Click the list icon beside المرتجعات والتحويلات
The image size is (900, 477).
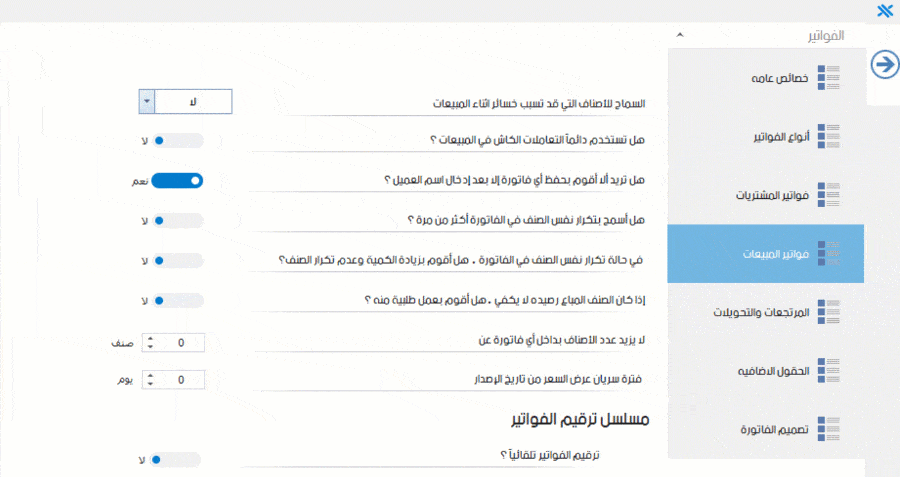pos(829,312)
